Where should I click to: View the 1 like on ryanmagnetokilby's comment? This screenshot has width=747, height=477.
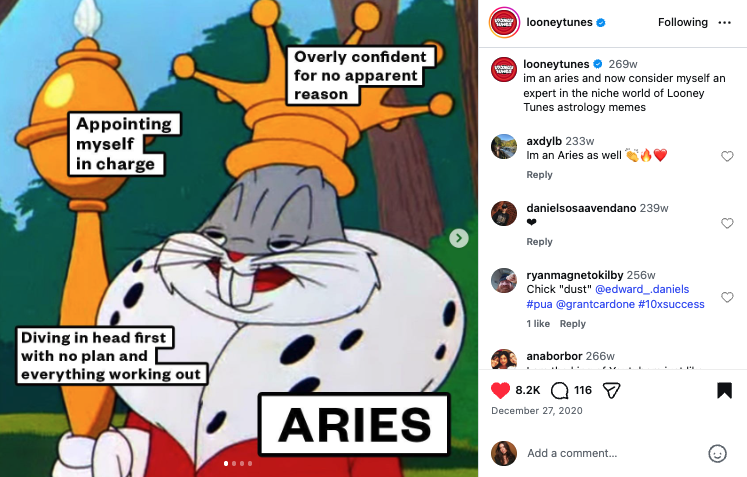[x=538, y=324]
